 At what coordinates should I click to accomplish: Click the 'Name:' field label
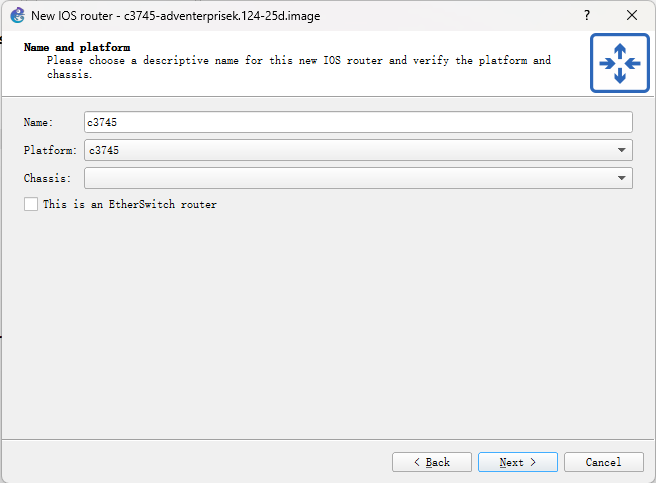point(40,122)
